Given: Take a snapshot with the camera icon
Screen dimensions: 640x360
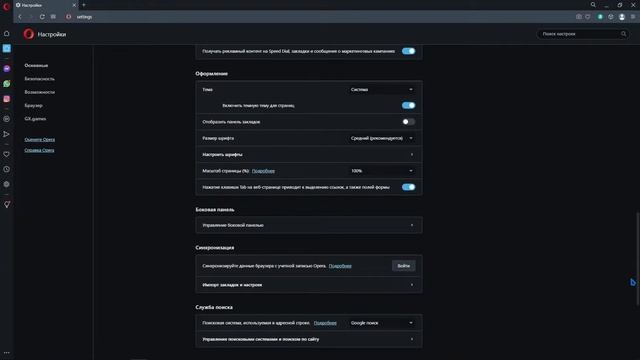Looking at the screenshot, I should click(578, 17).
